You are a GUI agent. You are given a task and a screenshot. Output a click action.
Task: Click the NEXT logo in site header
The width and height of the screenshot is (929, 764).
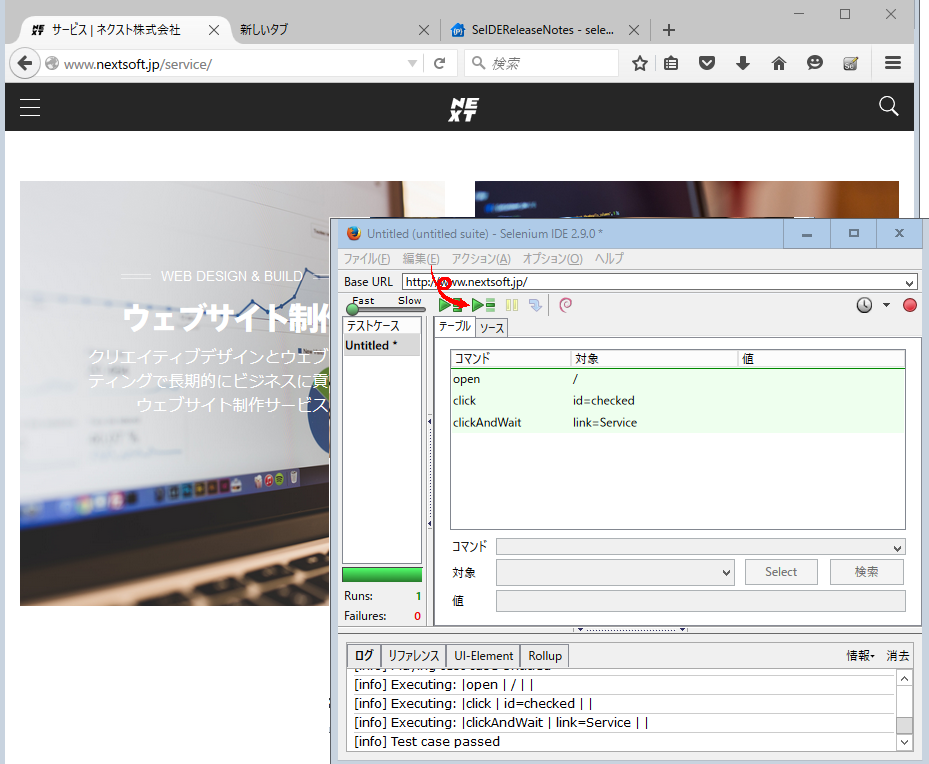(x=463, y=110)
